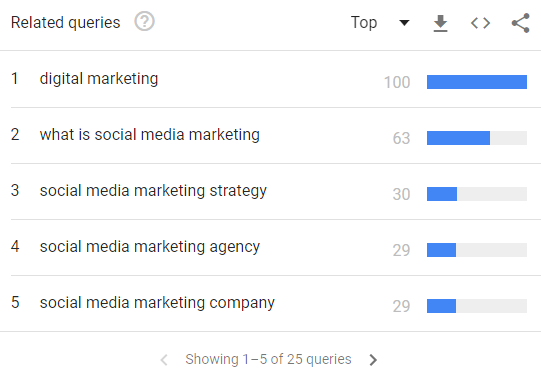This screenshot has width=541, height=379.
Task: Select social media marketing company query
Action: (157, 303)
